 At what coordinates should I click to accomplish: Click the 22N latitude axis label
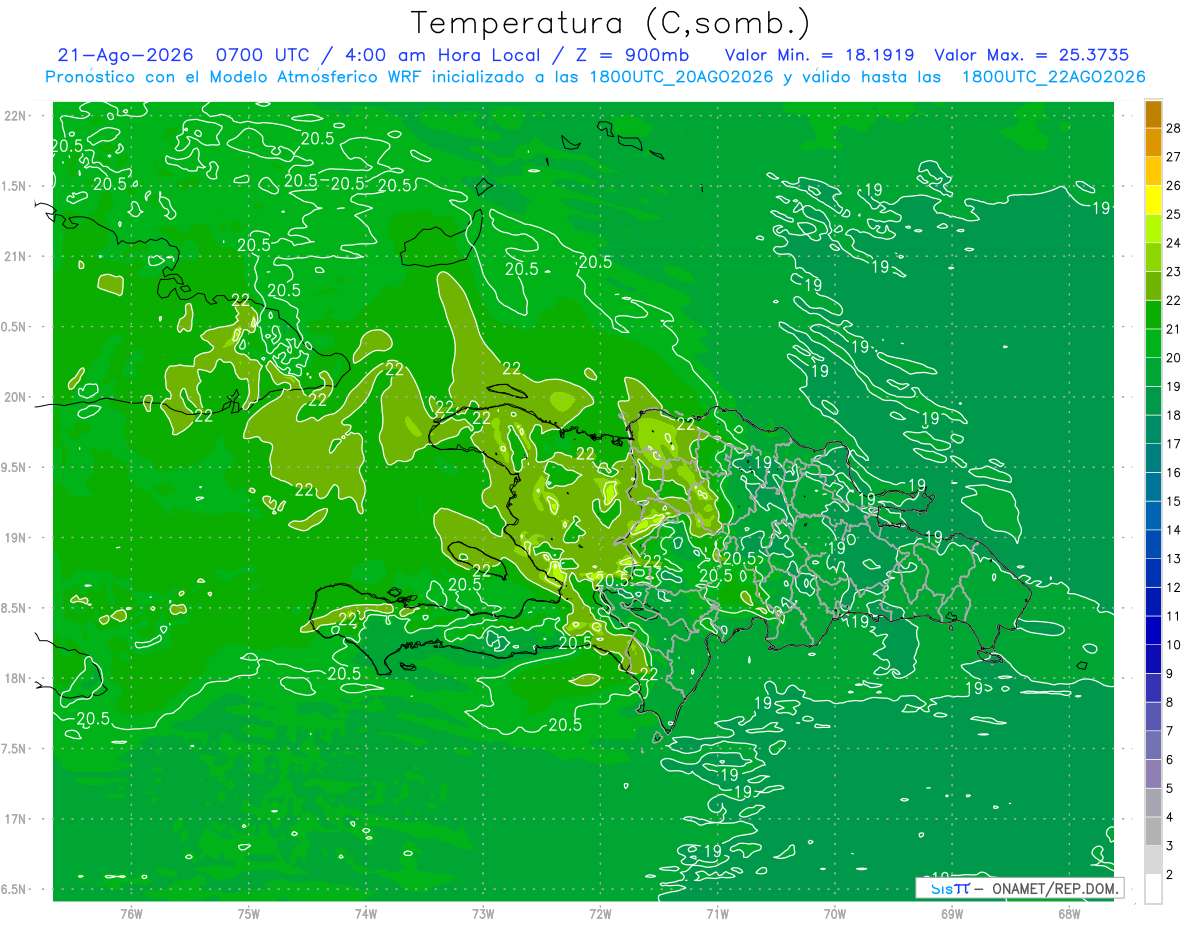17,116
